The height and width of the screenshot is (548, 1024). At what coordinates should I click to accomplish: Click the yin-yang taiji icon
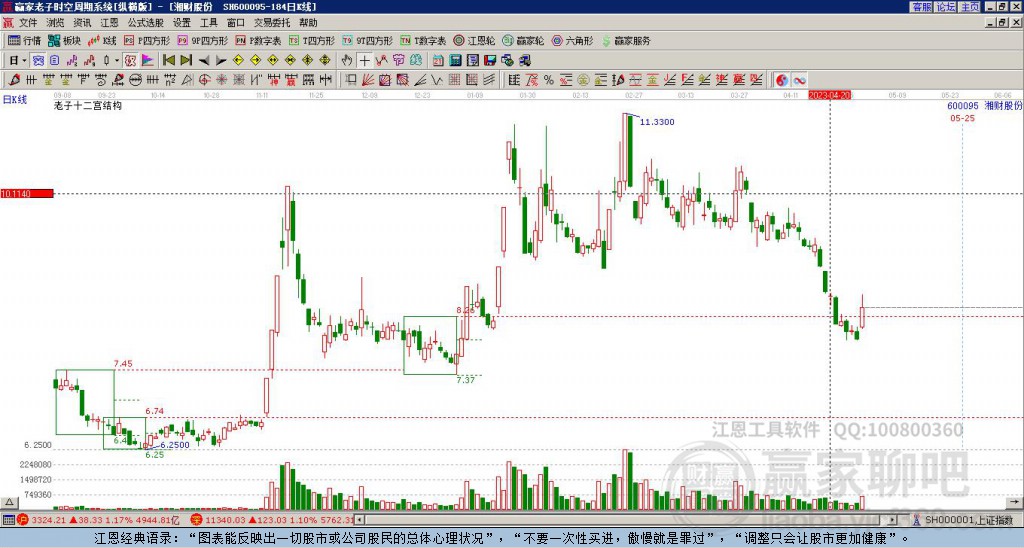point(782,80)
